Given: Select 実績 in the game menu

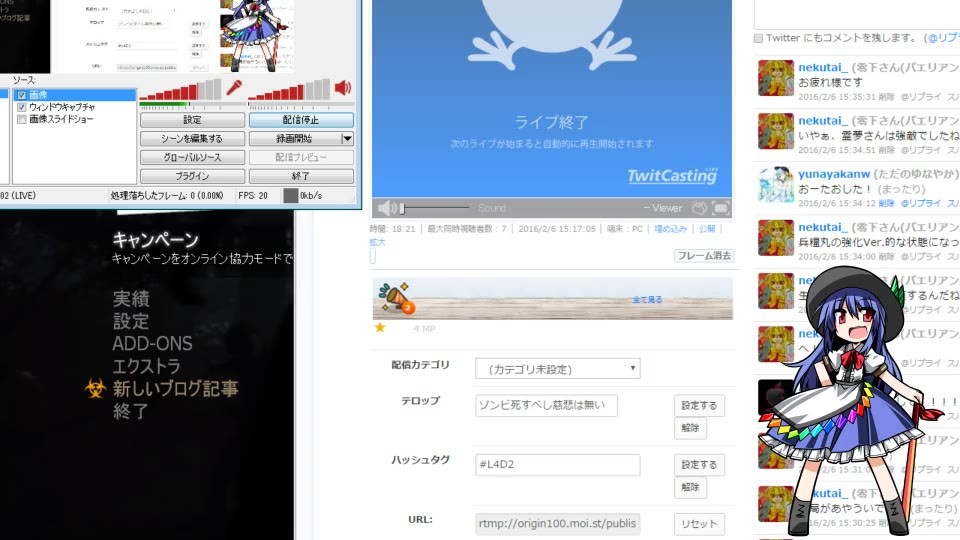Looking at the screenshot, I should click(x=131, y=299).
